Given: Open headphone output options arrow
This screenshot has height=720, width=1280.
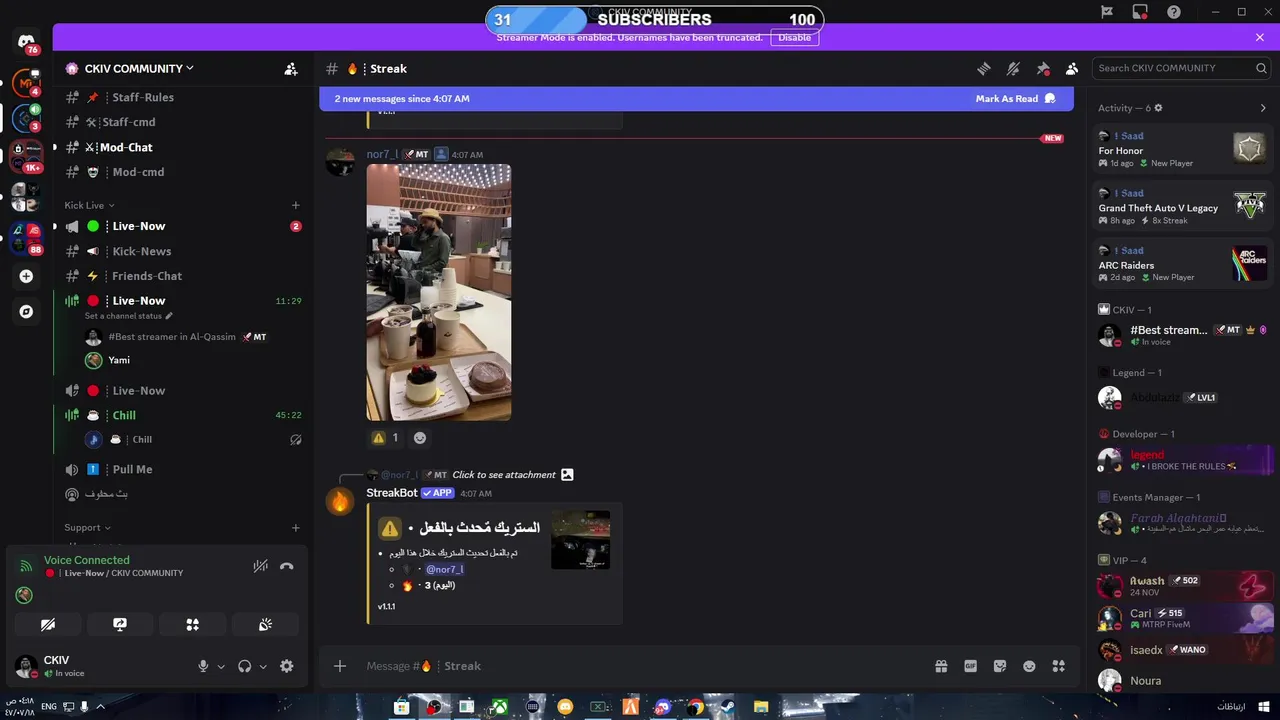Looking at the screenshot, I should pyautogui.click(x=263, y=667).
